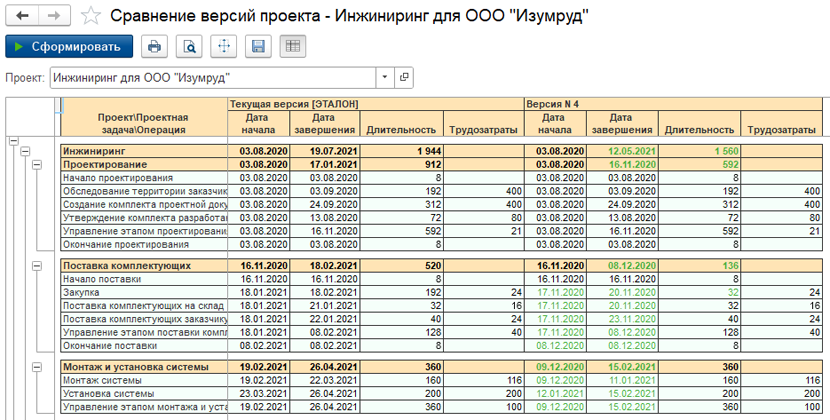Viewport: 830px width, 420px height.
Task: Go forward with the right arrow button
Action: (x=56, y=16)
